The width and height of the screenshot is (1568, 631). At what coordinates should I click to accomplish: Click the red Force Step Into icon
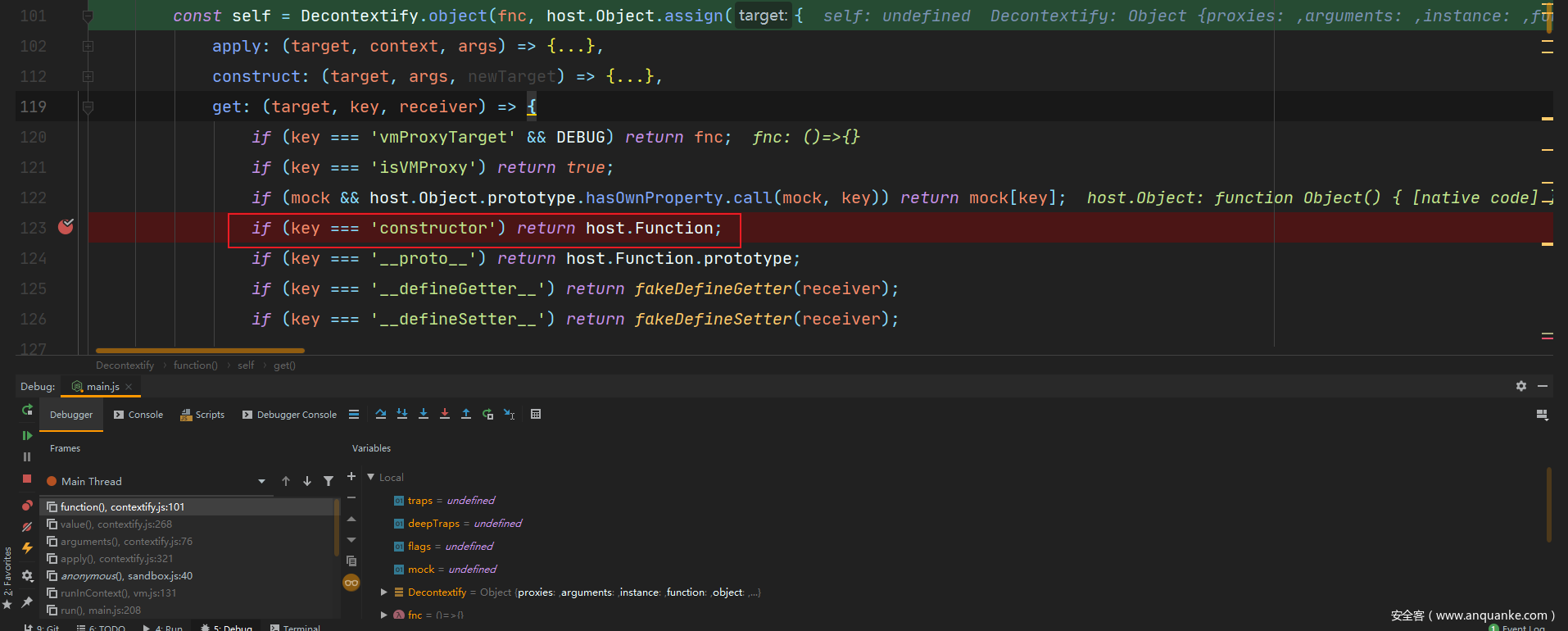[445, 415]
